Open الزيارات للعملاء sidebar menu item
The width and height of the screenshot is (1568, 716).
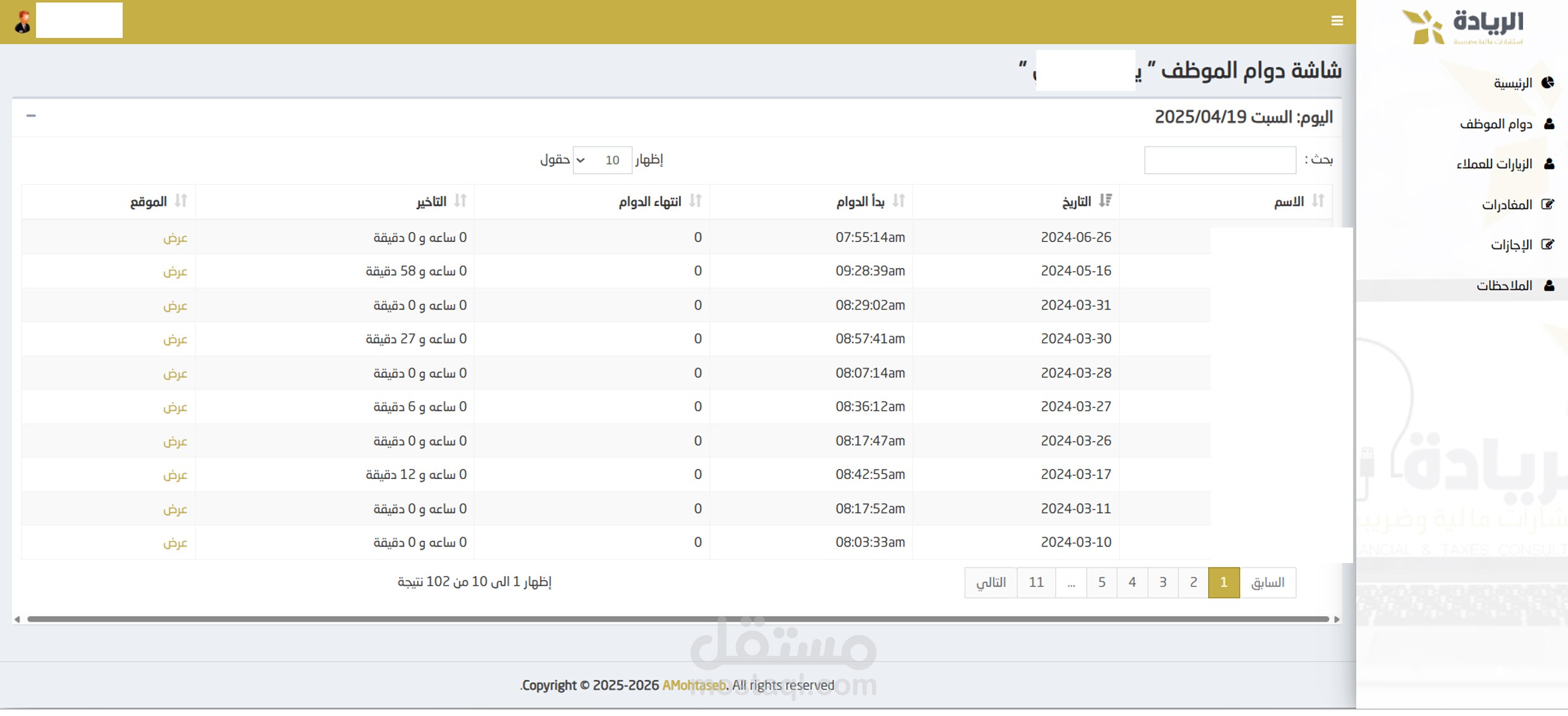1494,164
